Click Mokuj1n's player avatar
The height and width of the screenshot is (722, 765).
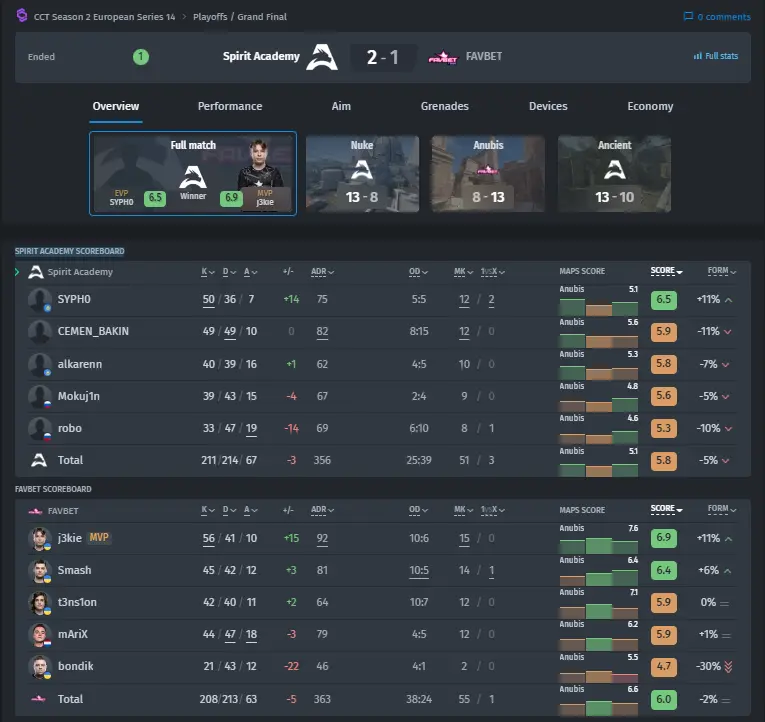(40, 397)
